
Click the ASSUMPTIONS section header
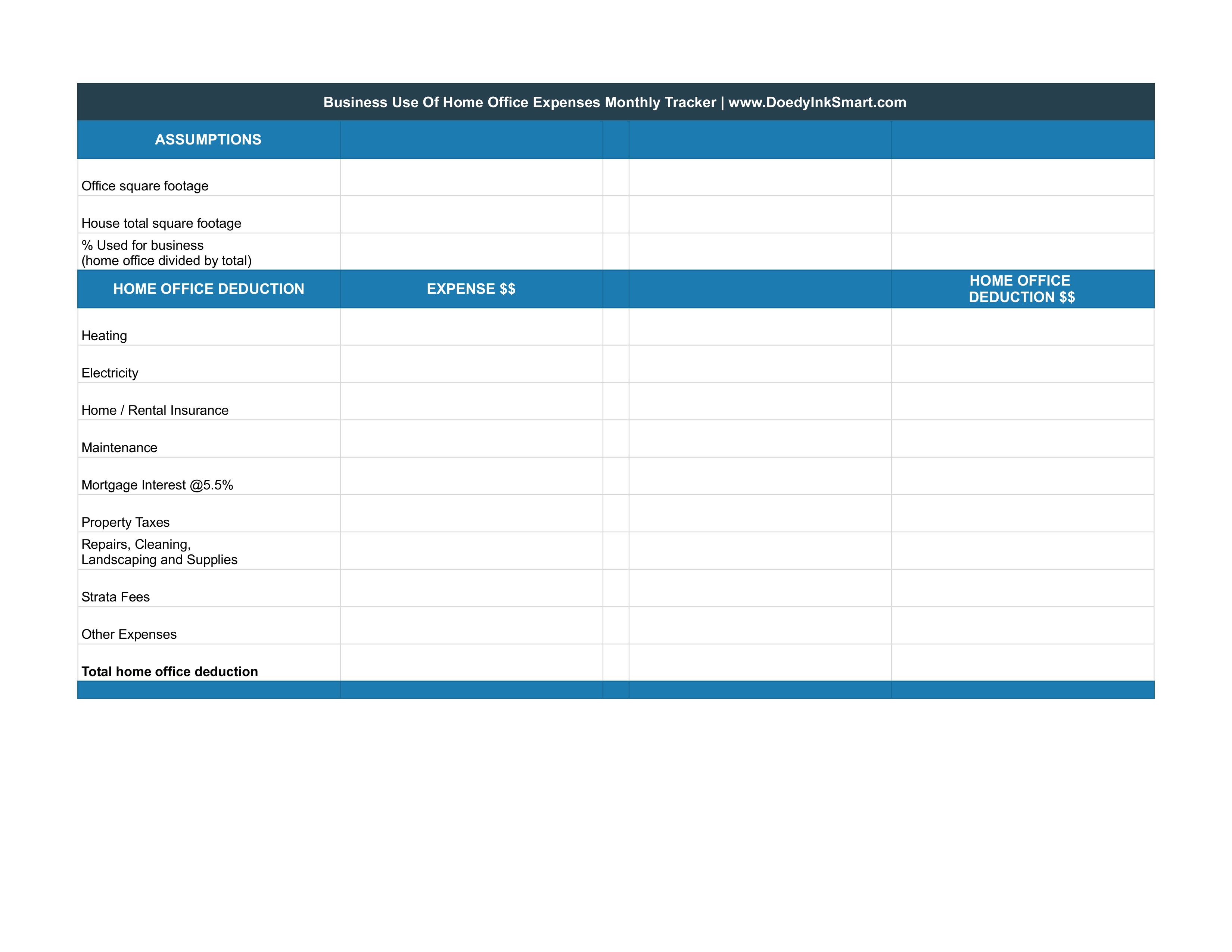[208, 140]
